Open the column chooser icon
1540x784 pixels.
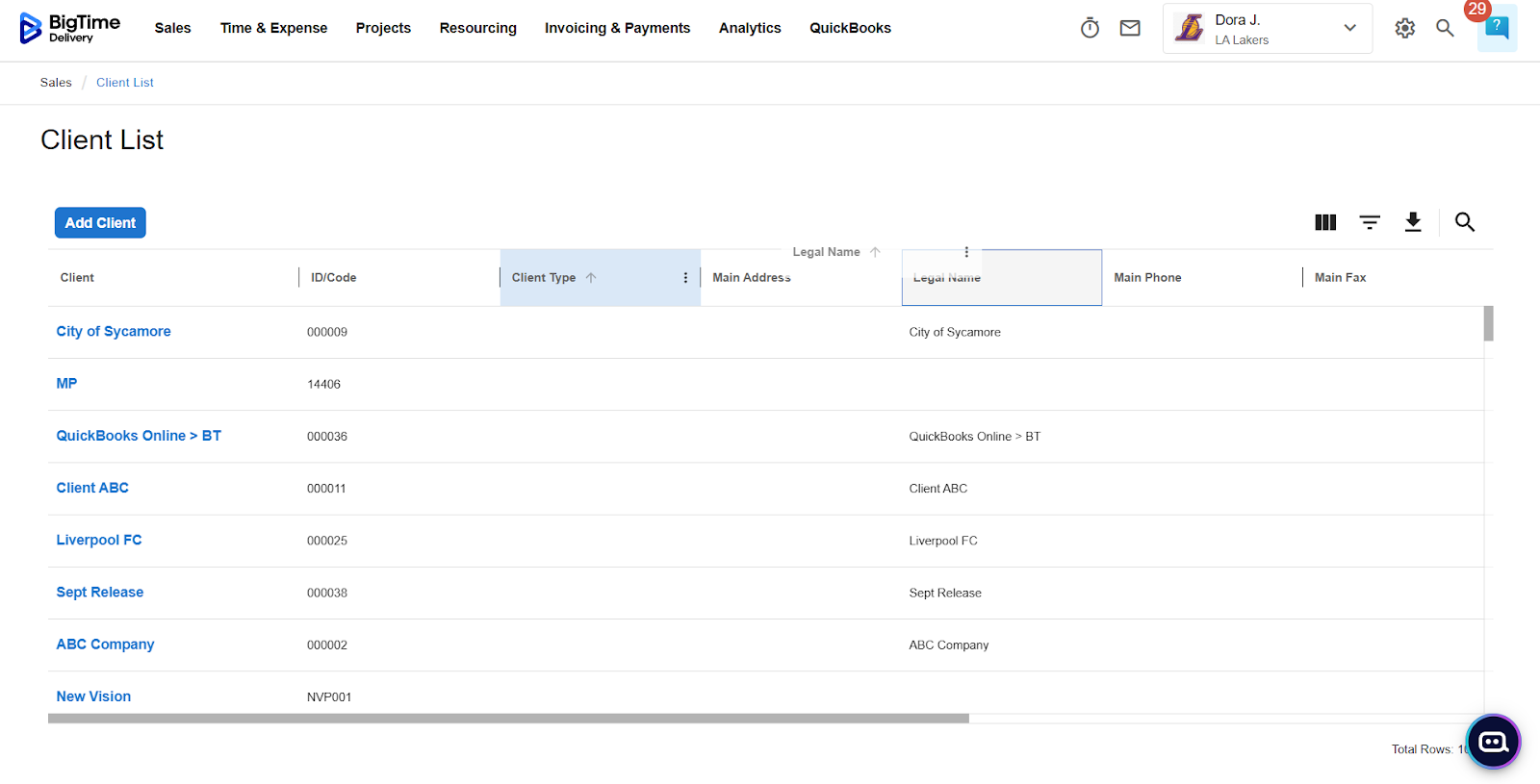click(x=1325, y=222)
